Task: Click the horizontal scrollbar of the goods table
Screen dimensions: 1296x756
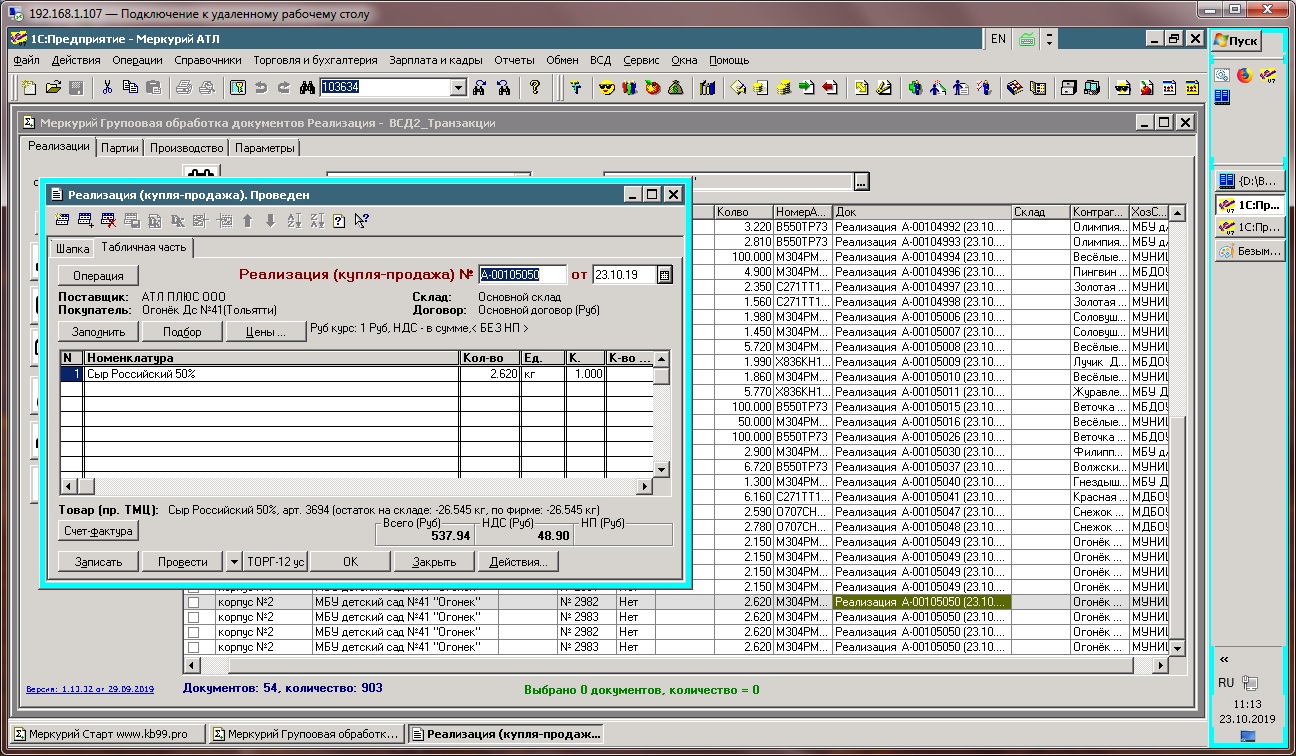Action: pyautogui.click(x=356, y=486)
